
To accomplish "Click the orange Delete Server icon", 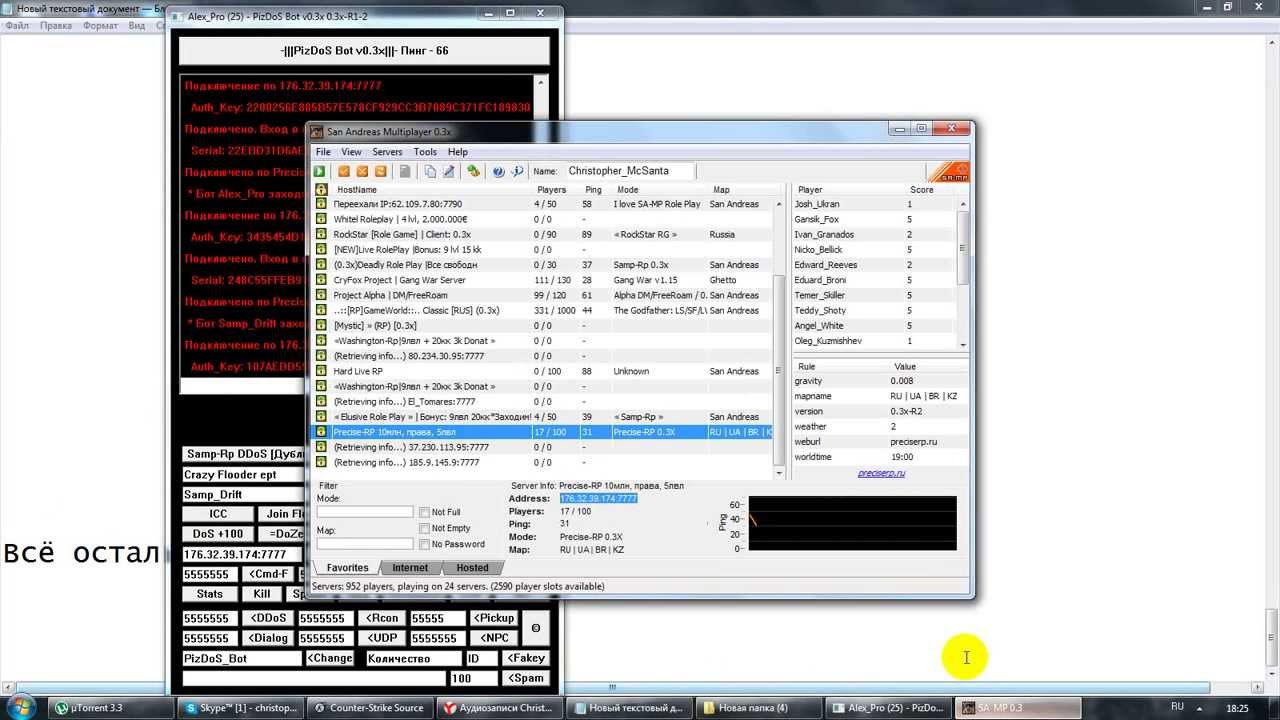I will [x=363, y=171].
